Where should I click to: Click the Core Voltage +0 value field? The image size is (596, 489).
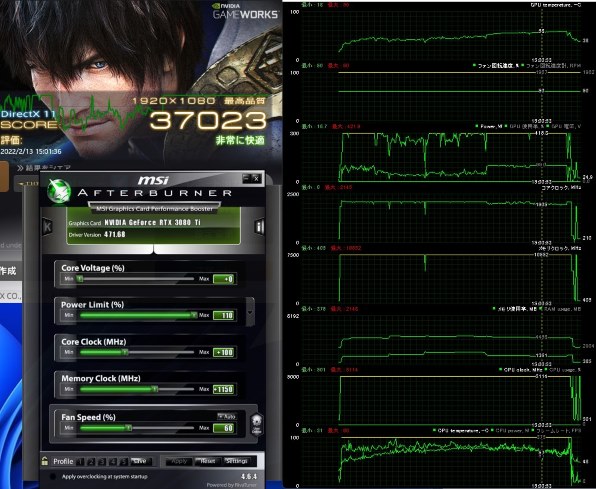point(224,279)
